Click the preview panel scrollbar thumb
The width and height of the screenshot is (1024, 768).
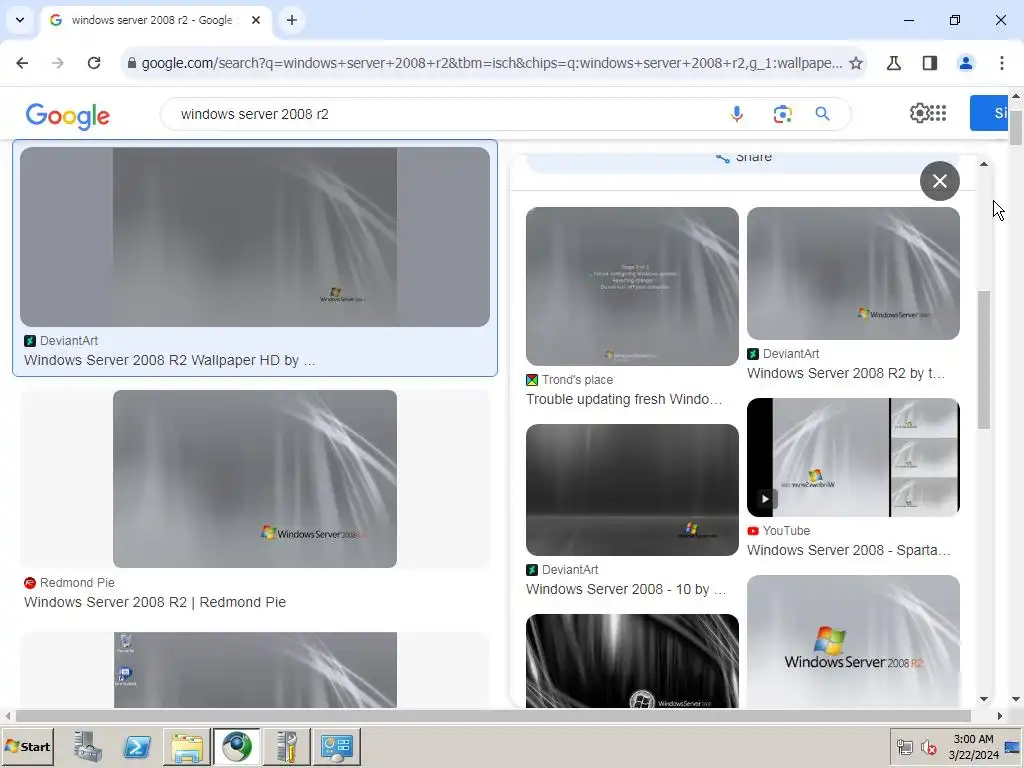(984, 360)
